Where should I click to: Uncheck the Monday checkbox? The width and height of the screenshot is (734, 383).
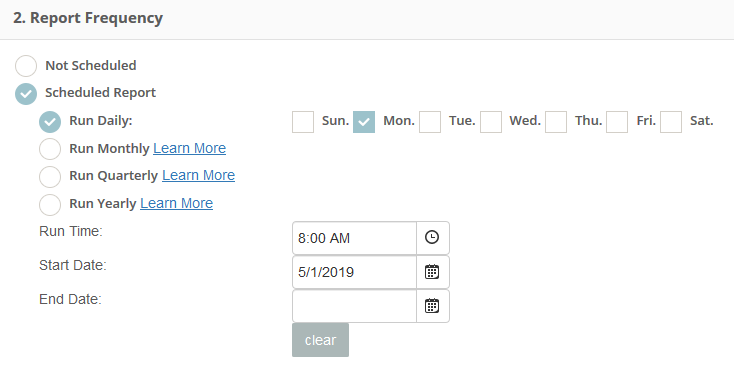coord(364,122)
